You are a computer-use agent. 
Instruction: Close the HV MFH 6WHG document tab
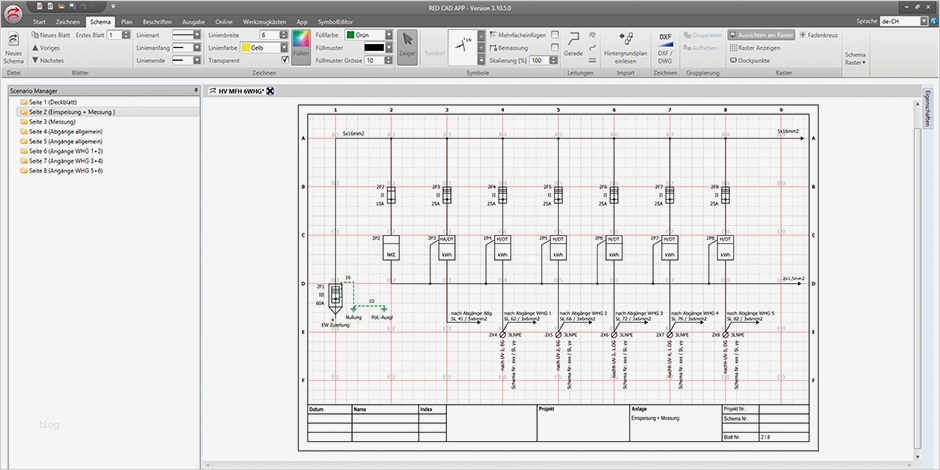click(270, 91)
